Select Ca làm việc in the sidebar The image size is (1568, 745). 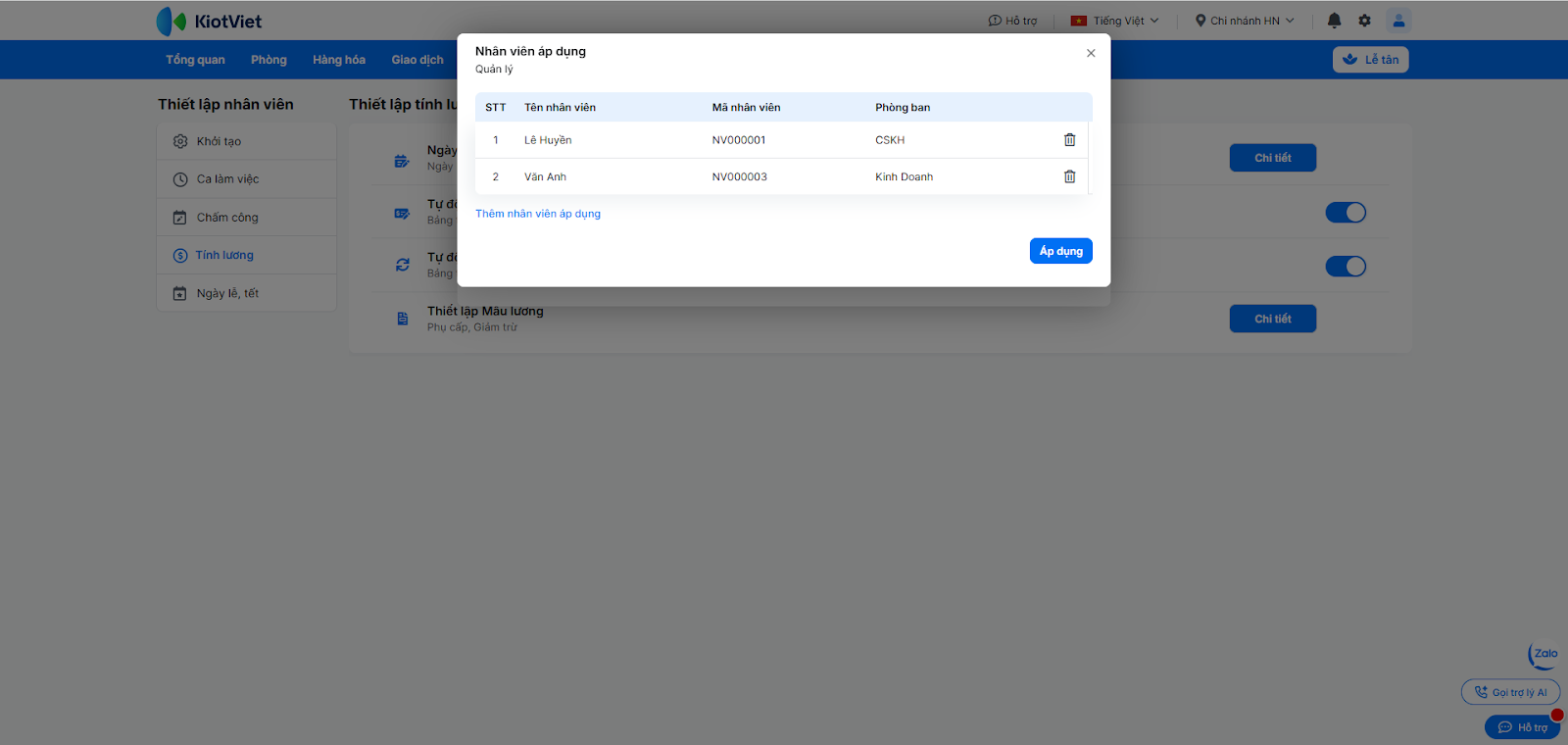tap(246, 179)
